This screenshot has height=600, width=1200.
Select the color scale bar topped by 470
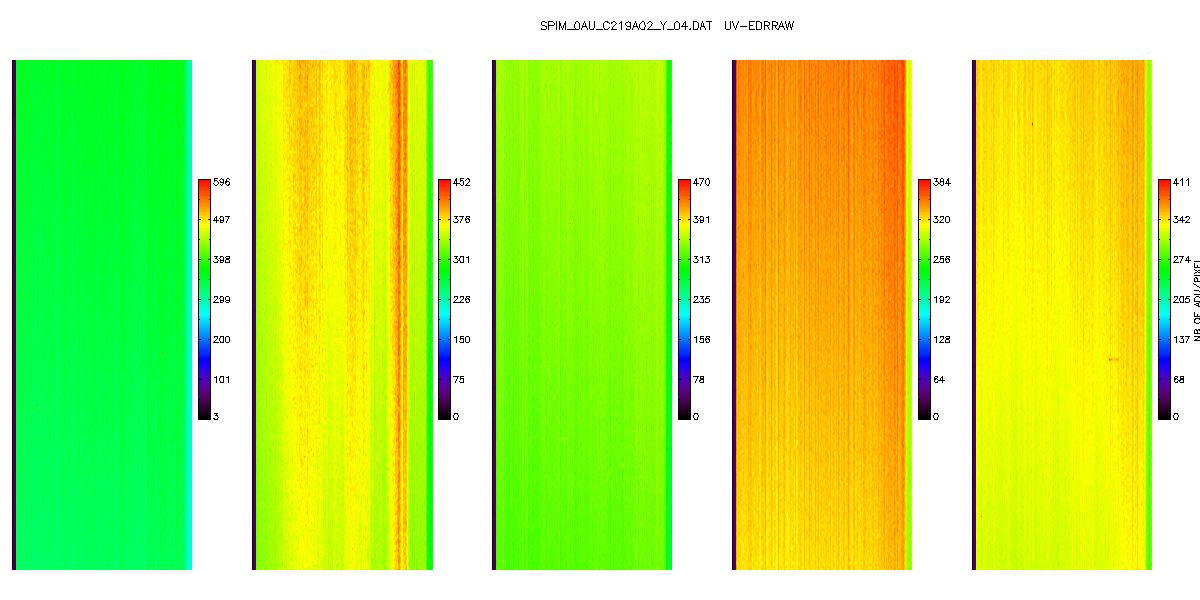click(x=684, y=298)
